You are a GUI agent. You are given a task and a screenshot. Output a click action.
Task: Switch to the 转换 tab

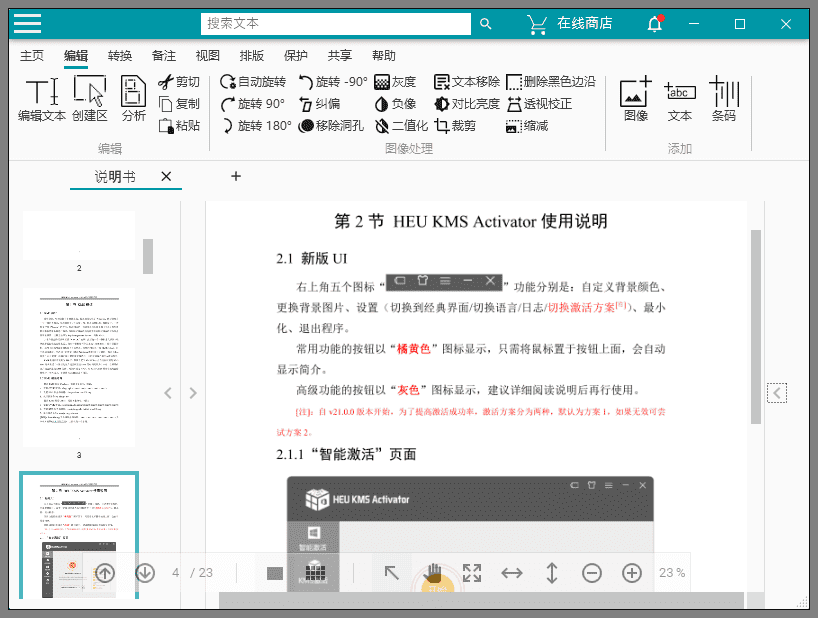coord(119,56)
